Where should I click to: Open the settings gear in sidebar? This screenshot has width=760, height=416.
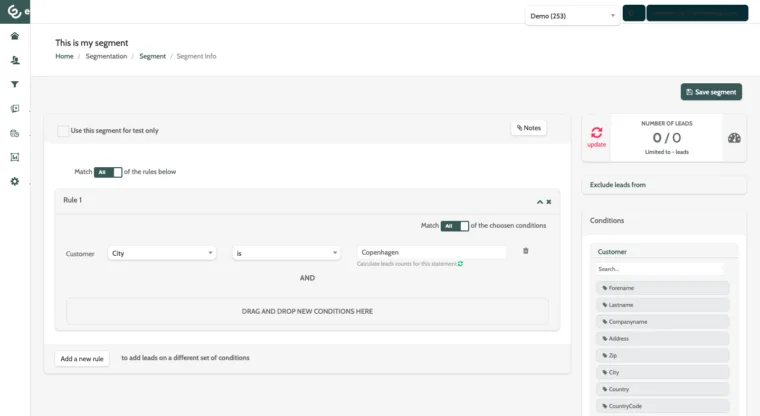[x=15, y=181]
